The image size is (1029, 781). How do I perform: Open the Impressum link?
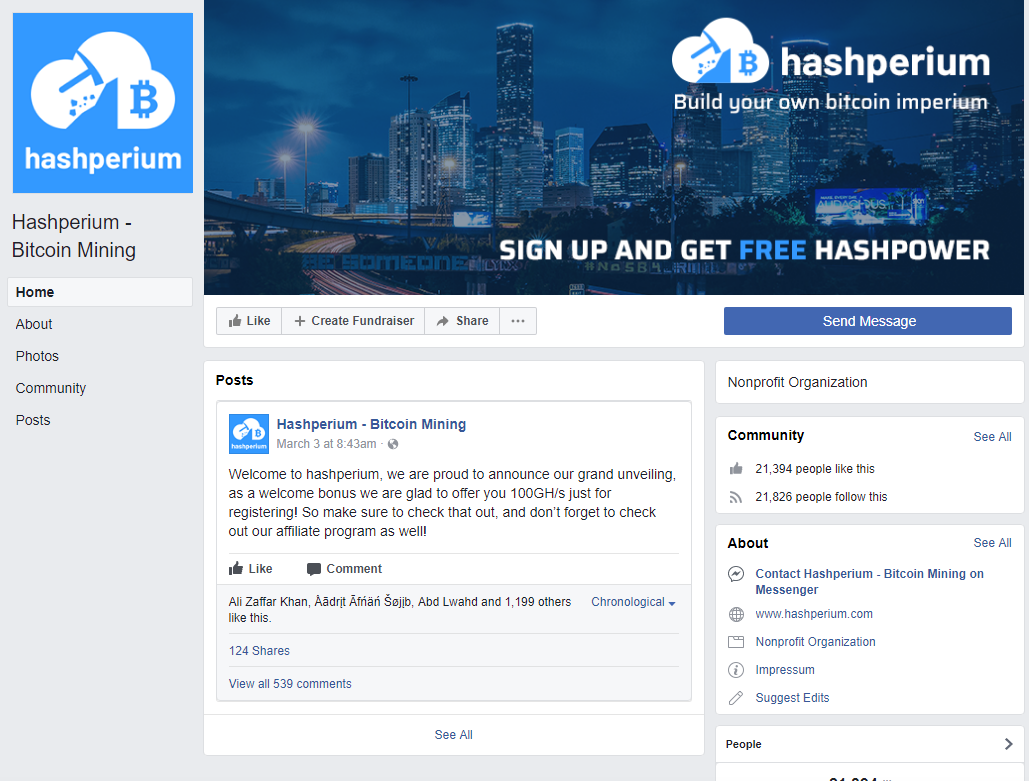[x=785, y=670]
